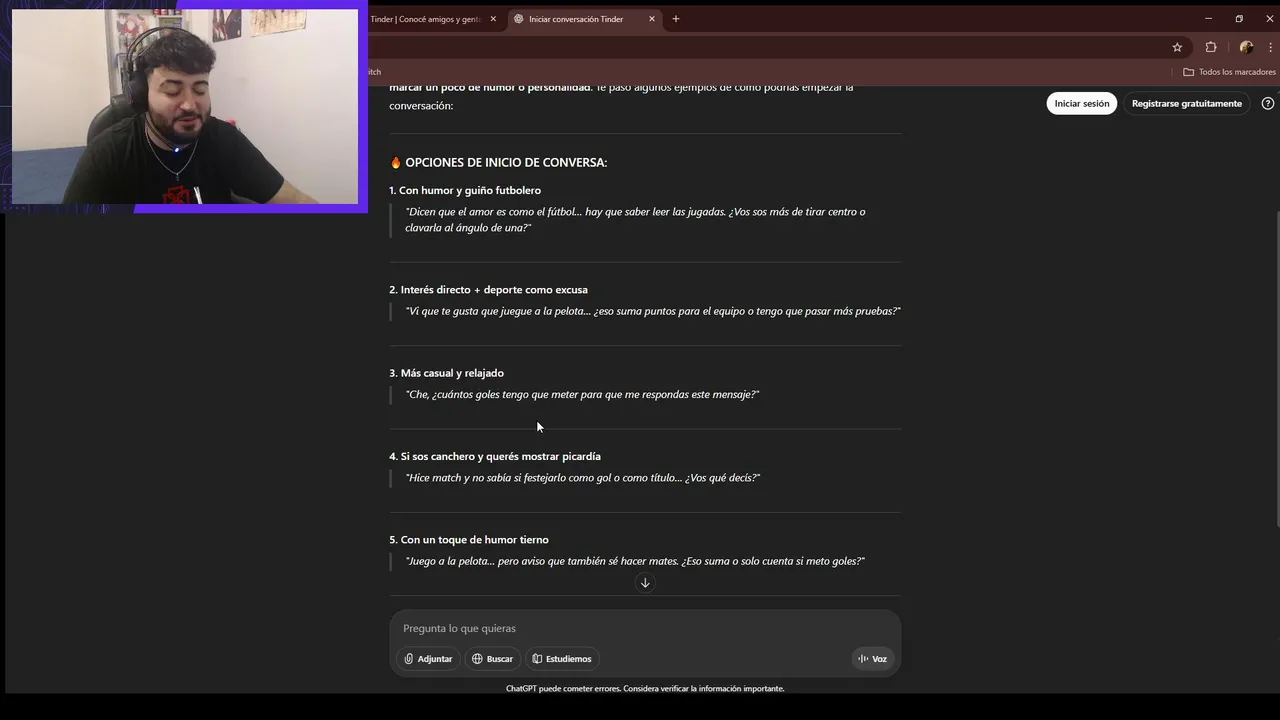Start Voz voice mode
This screenshot has height=720, width=1280.
[873, 659]
